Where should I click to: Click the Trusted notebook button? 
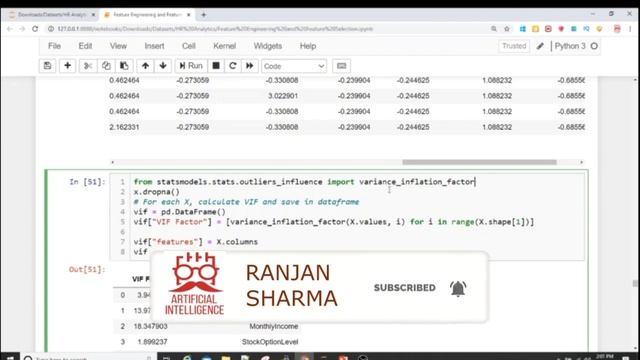point(514,46)
